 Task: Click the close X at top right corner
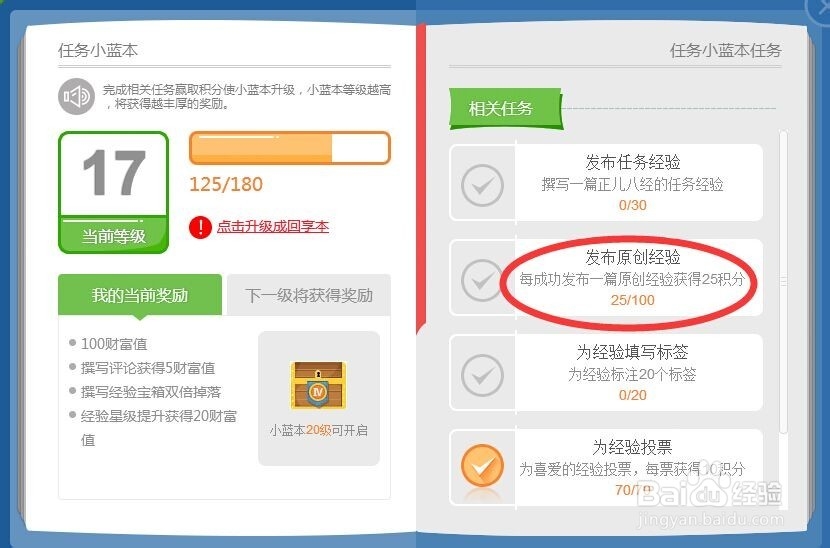click(x=818, y=9)
